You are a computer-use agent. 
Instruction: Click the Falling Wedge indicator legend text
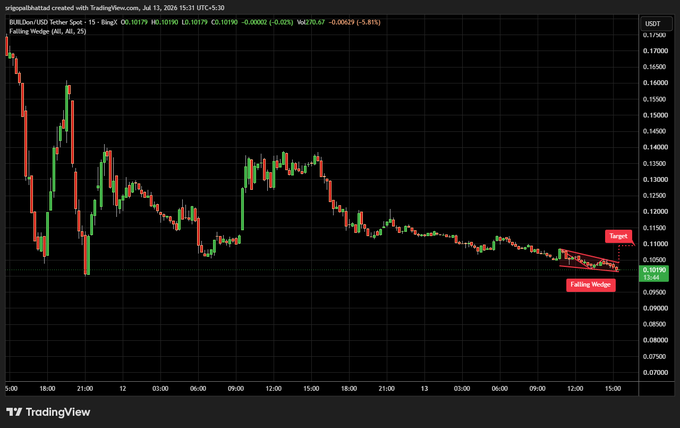pos(48,31)
